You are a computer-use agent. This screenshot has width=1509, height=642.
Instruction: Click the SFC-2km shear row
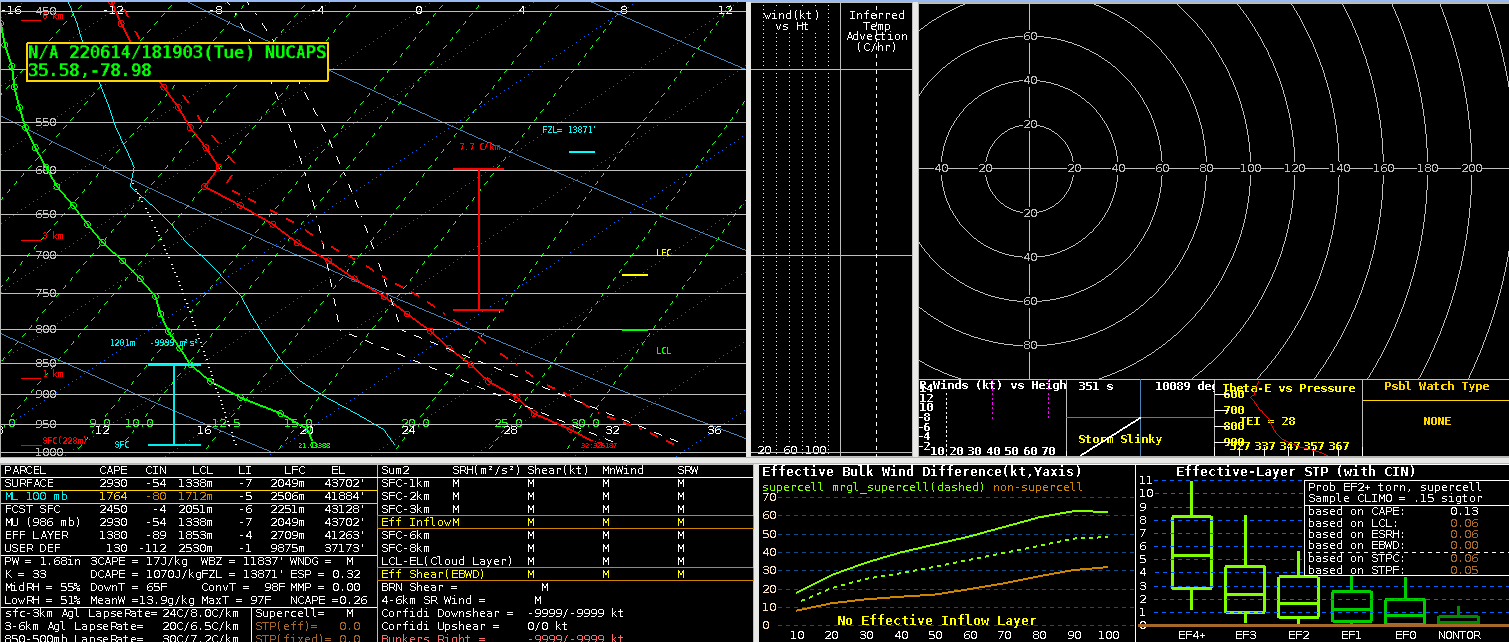566,496
